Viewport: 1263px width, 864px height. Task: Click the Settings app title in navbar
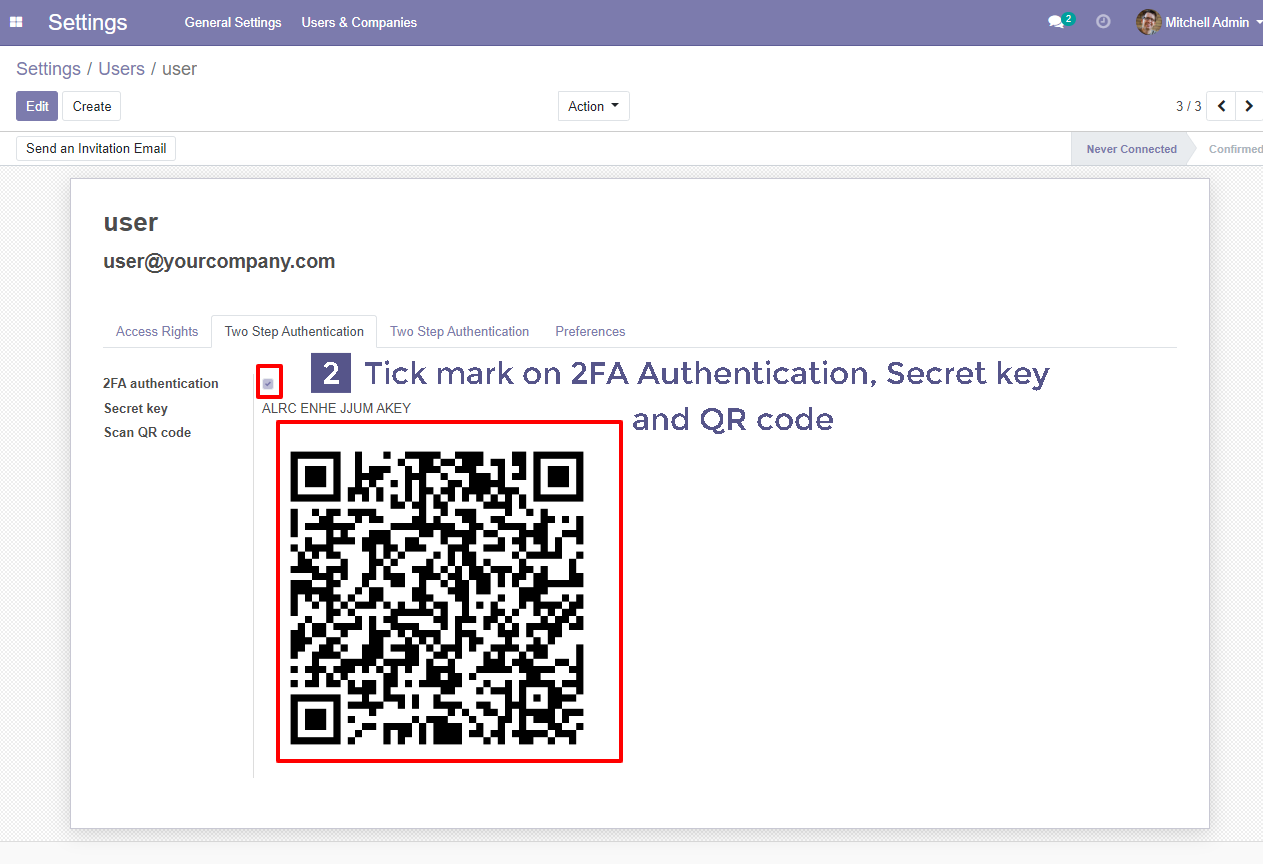88,22
